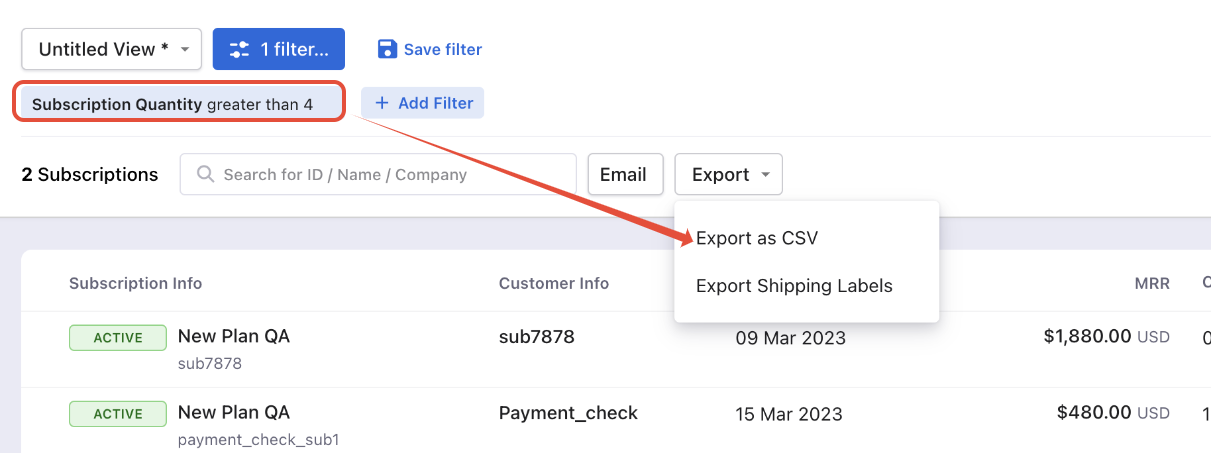Click the Subscription Info column header
The width and height of the screenshot is (1211, 453).
coord(135,283)
